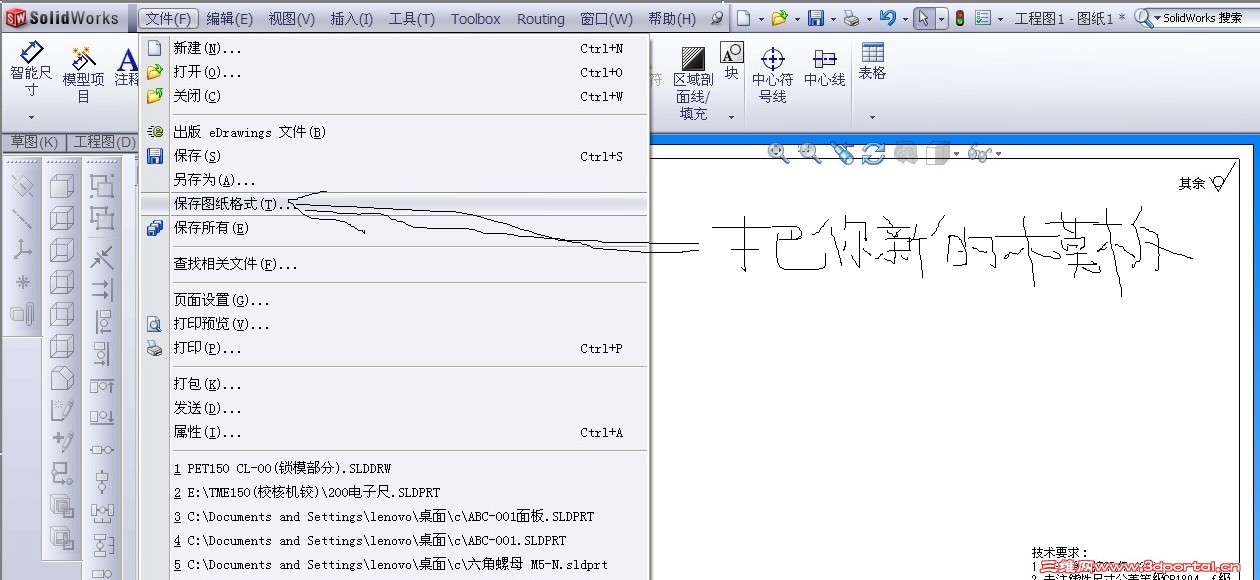
Task: Expand the Undo dropdown arrow
Action: pos(904,19)
